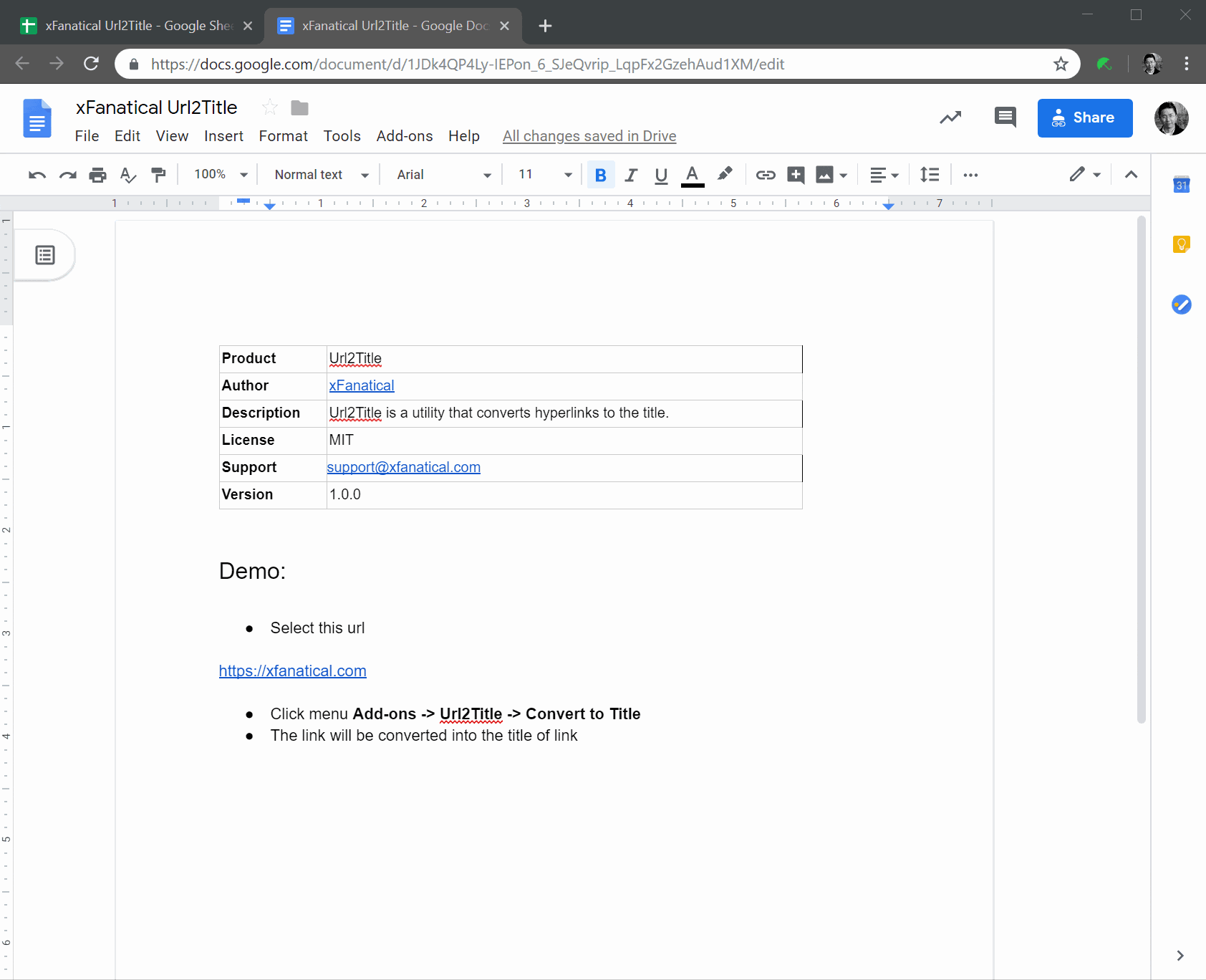This screenshot has width=1206, height=980.
Task: Toggle bold formatting
Action: 600,174
